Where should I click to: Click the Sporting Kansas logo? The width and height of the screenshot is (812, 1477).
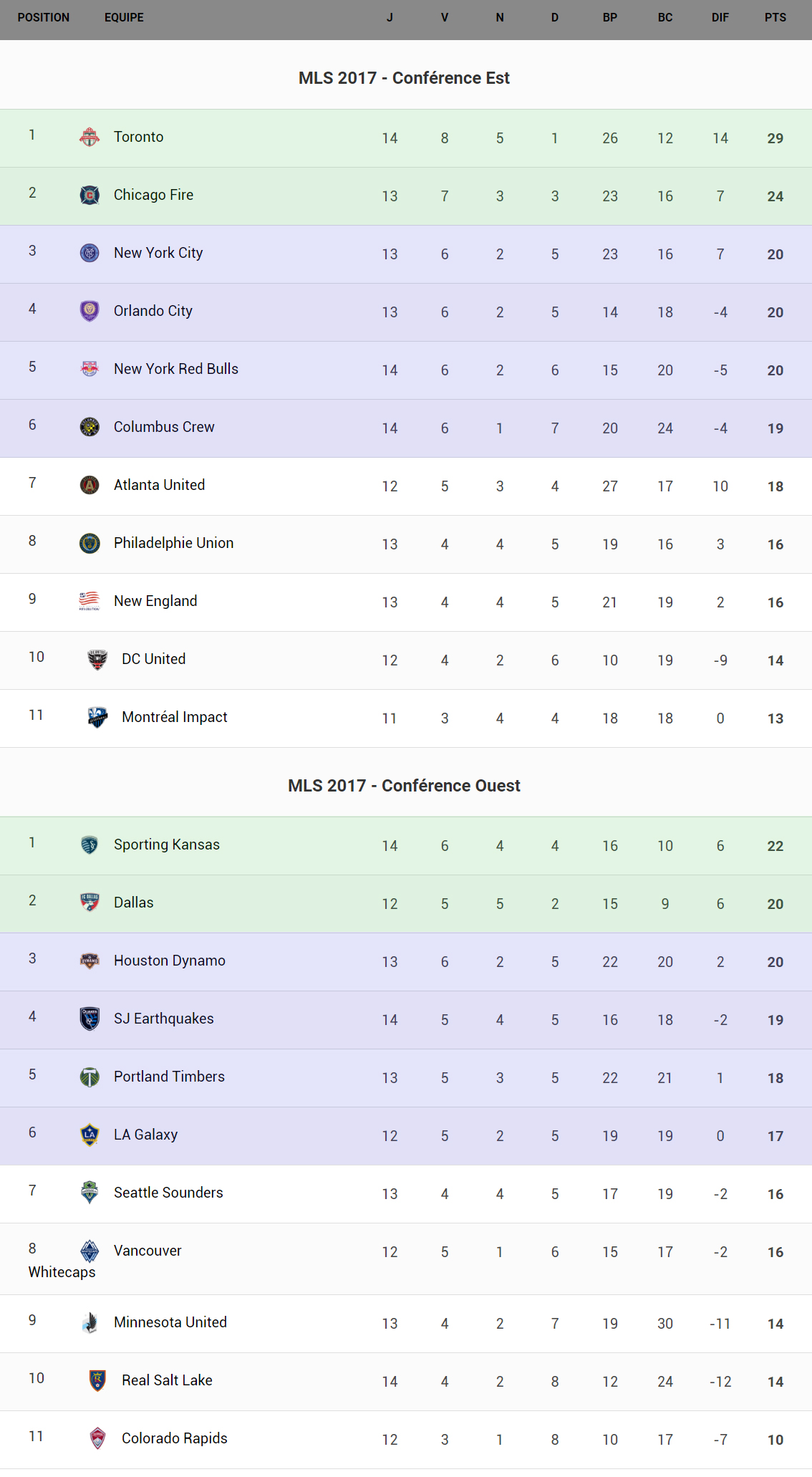(90, 845)
